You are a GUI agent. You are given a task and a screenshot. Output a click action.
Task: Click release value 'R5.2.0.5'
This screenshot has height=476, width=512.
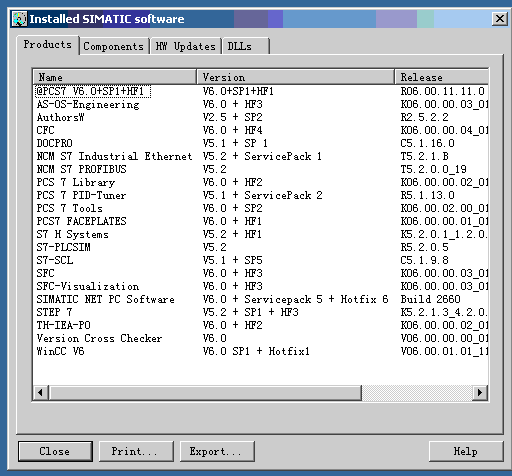point(424,247)
